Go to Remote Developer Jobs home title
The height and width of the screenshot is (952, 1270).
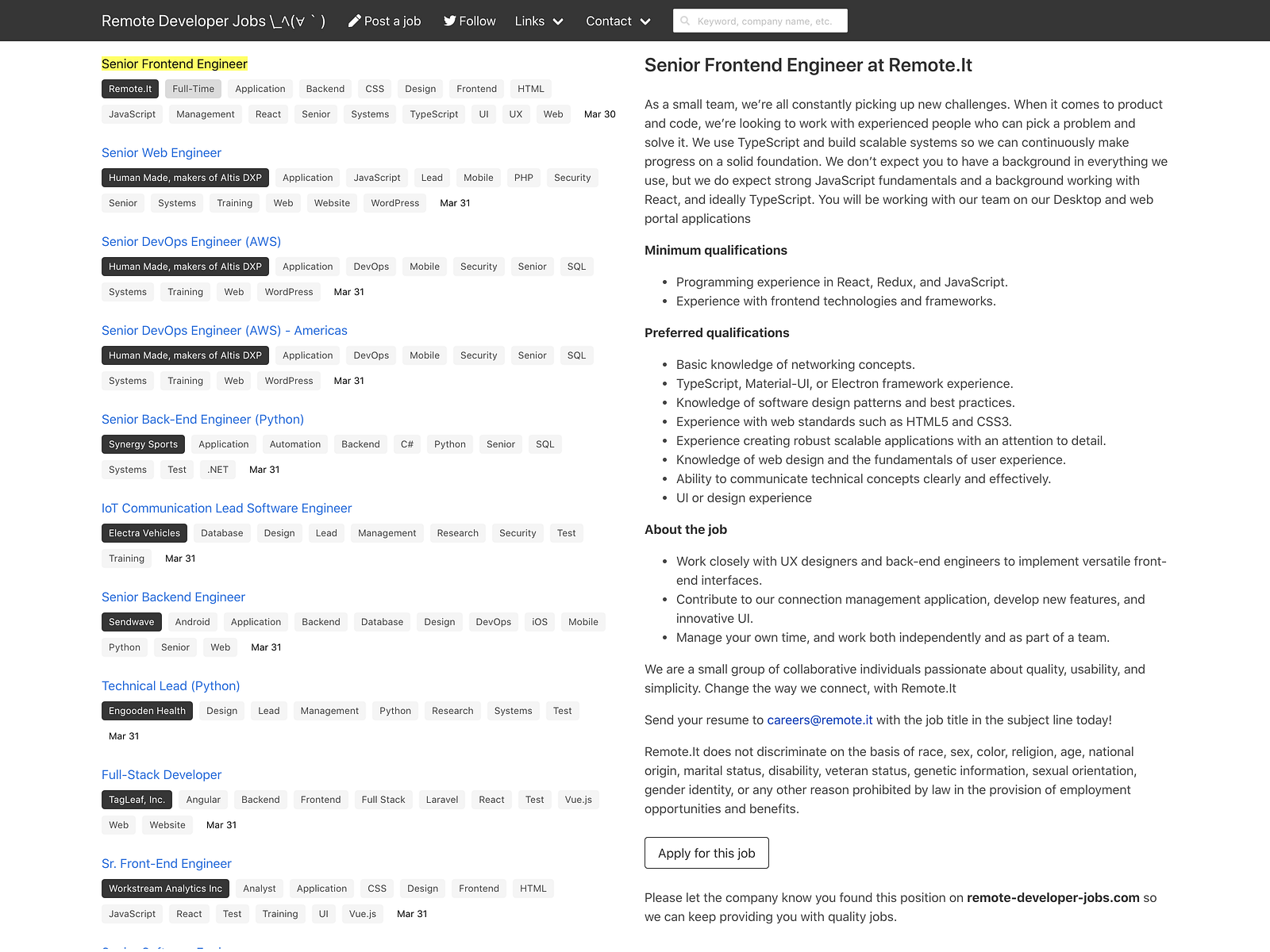pos(214,21)
